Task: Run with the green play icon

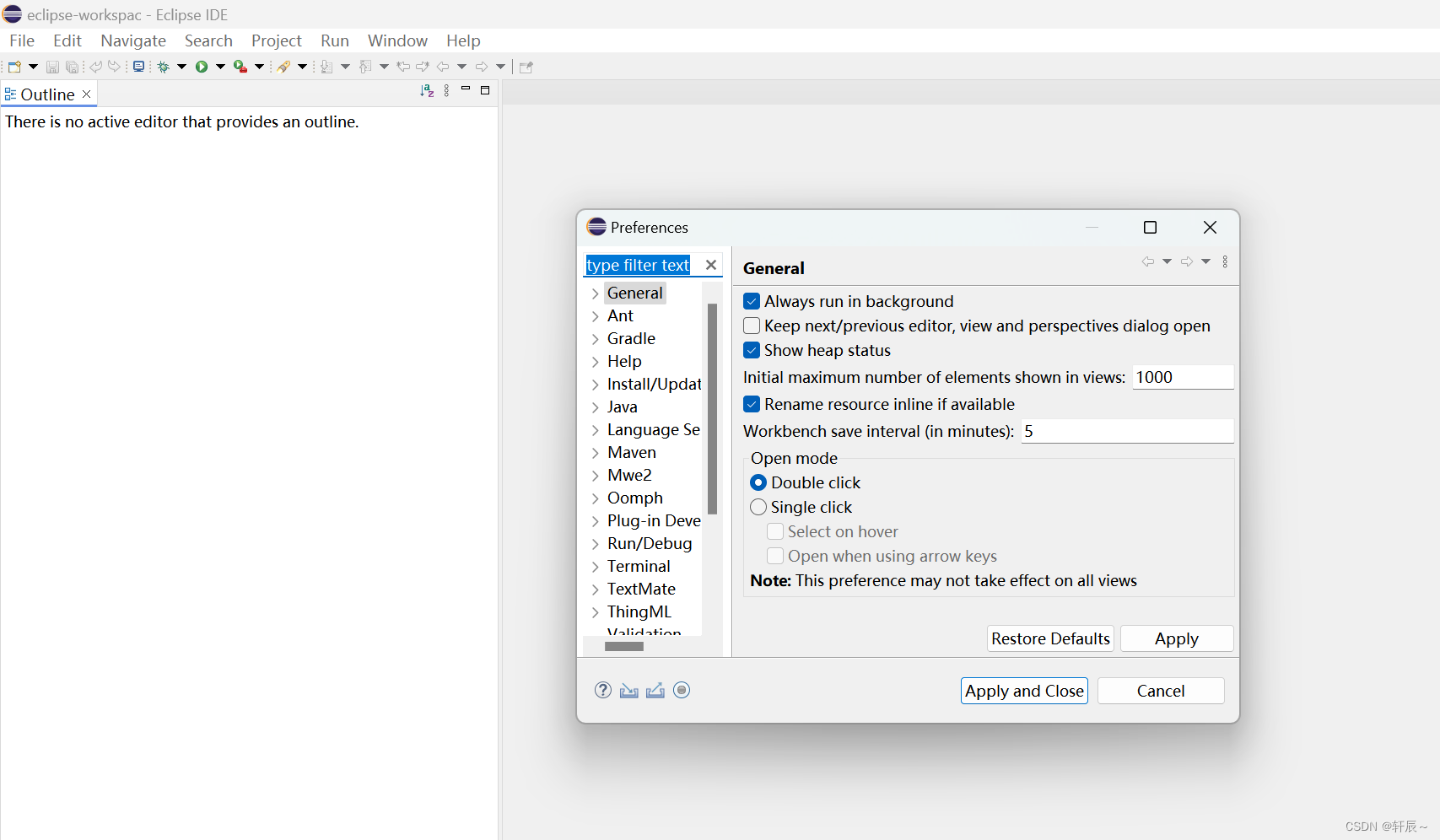Action: (202, 67)
